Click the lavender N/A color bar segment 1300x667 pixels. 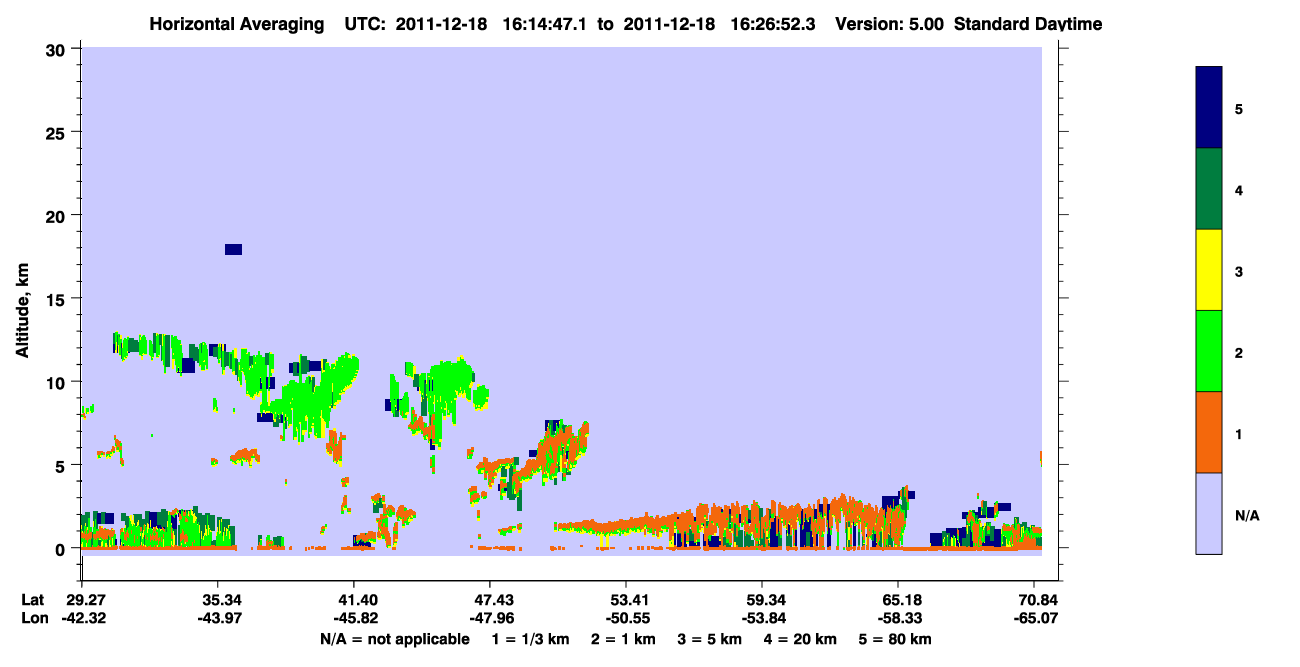[1209, 513]
